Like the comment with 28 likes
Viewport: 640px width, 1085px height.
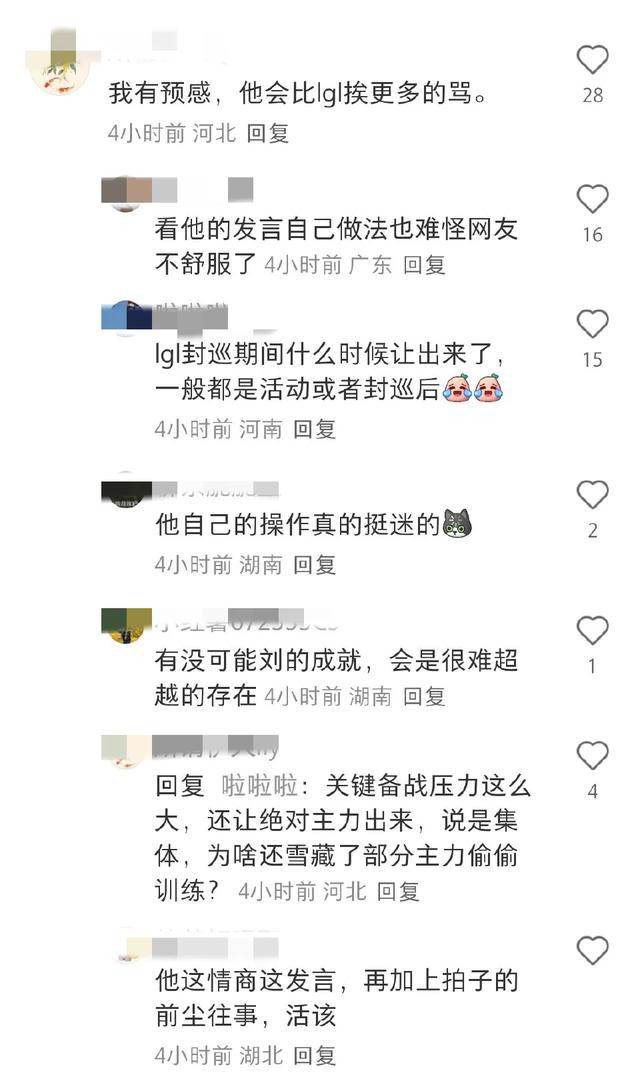click(592, 60)
